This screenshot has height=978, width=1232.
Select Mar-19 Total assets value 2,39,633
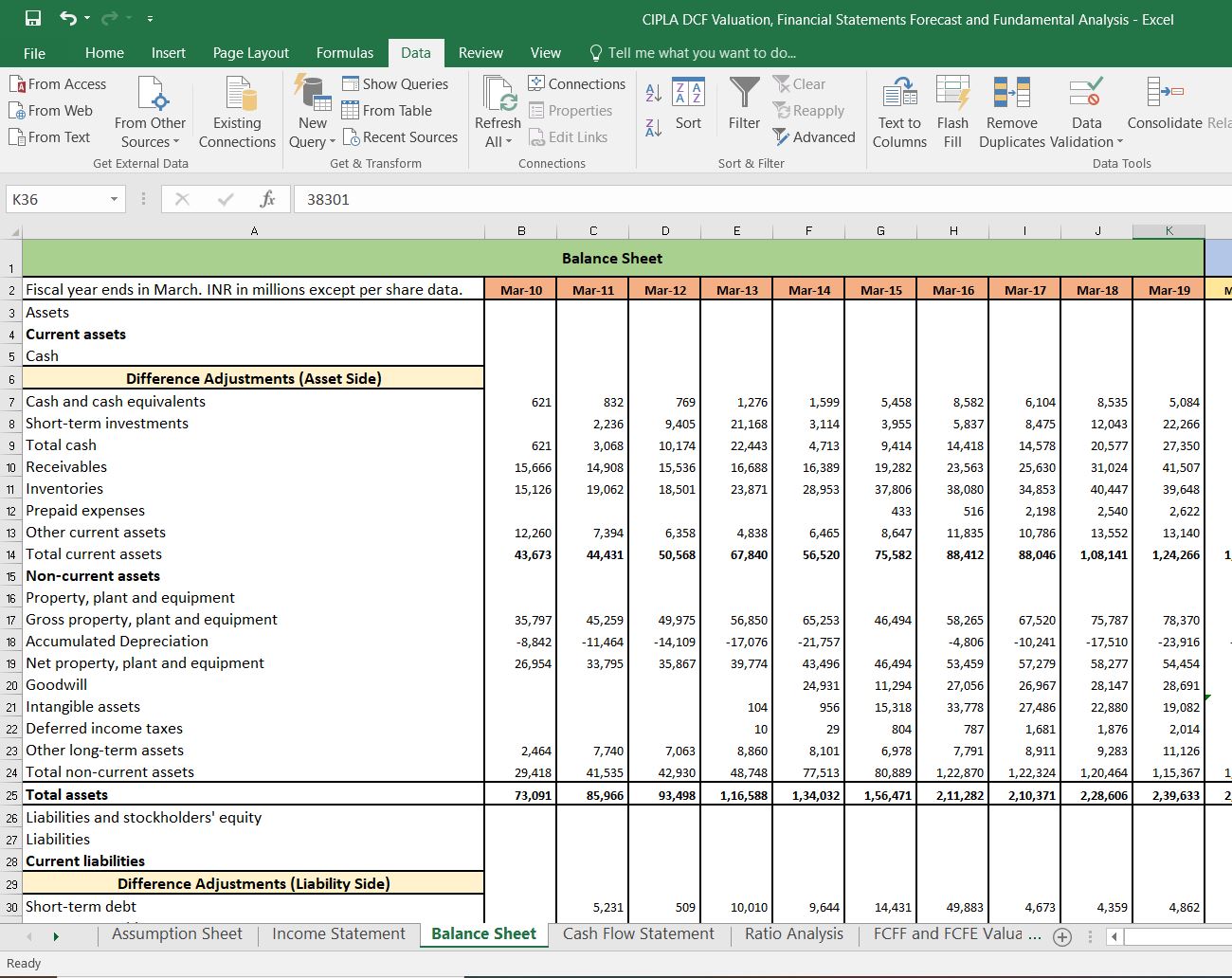tap(1169, 795)
